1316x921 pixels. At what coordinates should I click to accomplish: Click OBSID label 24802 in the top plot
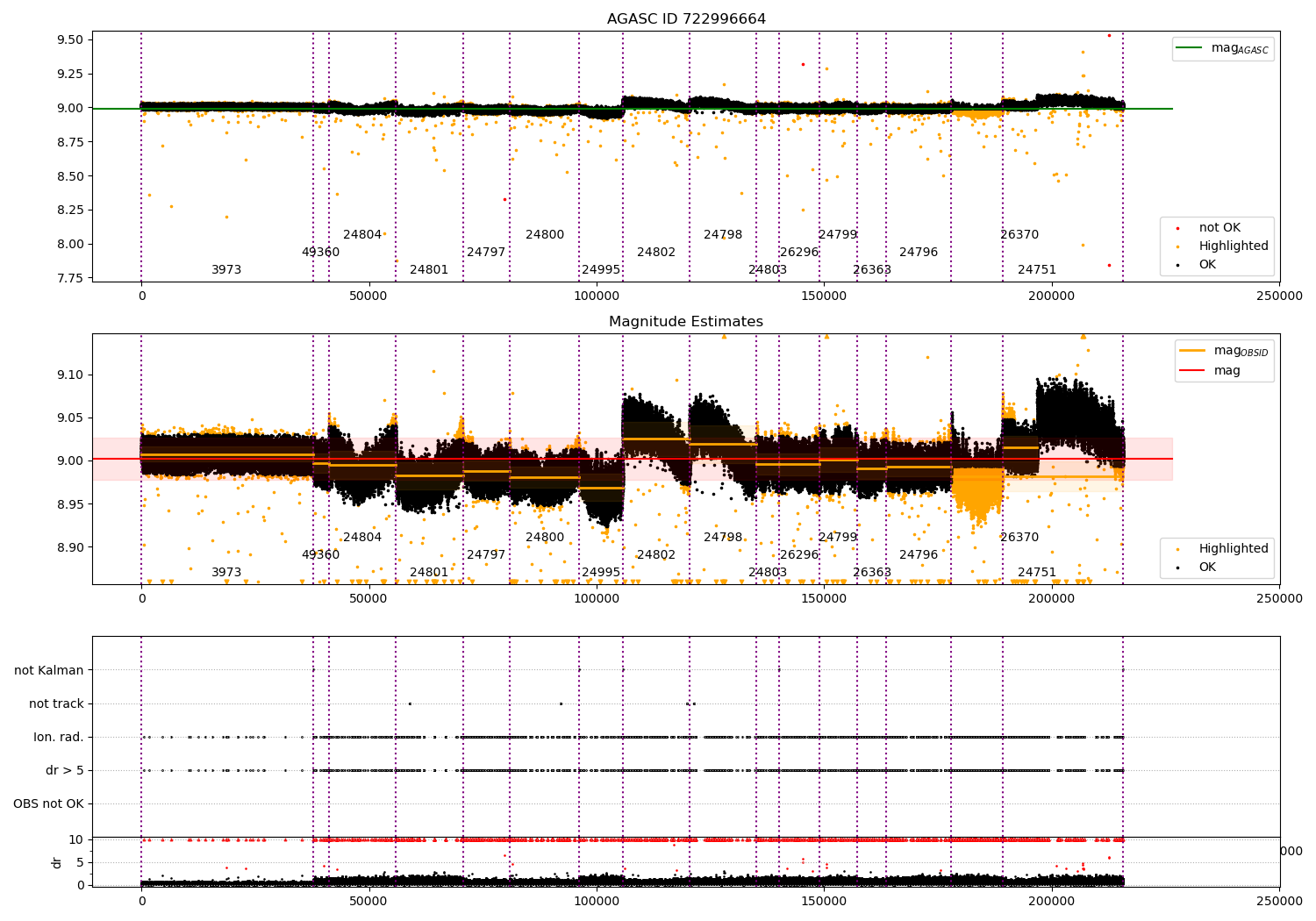[x=656, y=253]
